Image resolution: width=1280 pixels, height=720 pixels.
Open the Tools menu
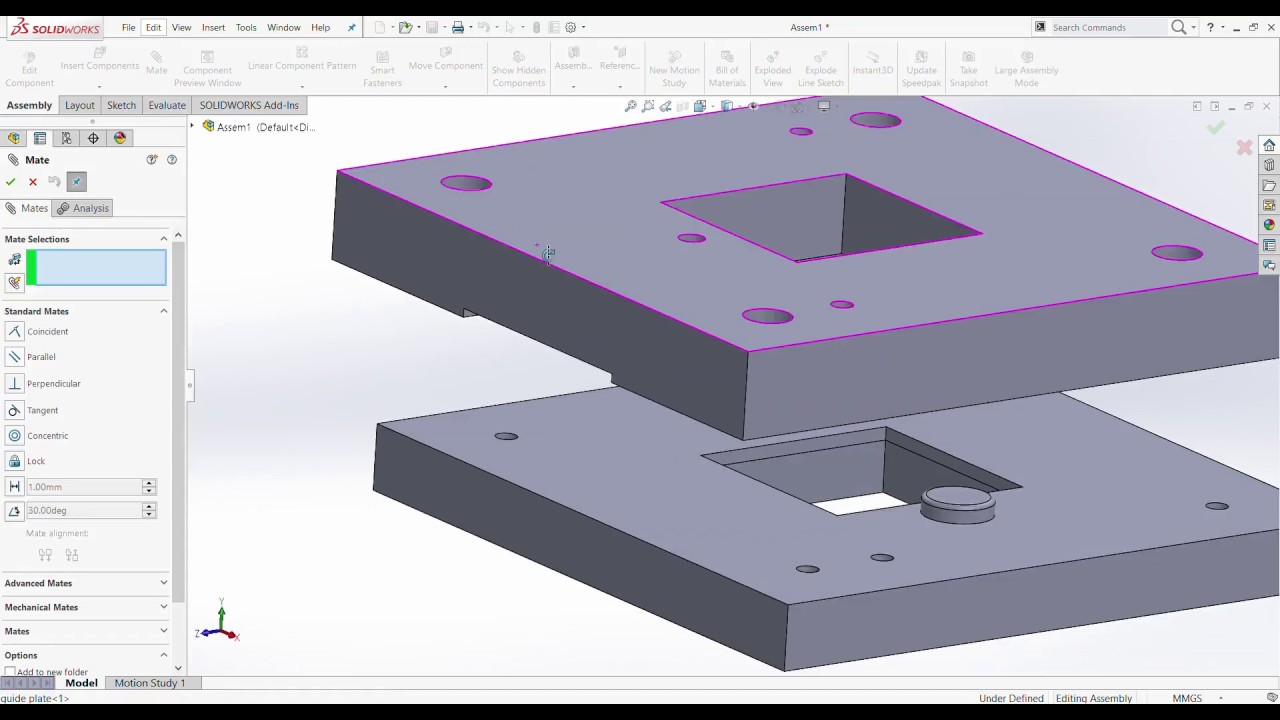coord(246,28)
